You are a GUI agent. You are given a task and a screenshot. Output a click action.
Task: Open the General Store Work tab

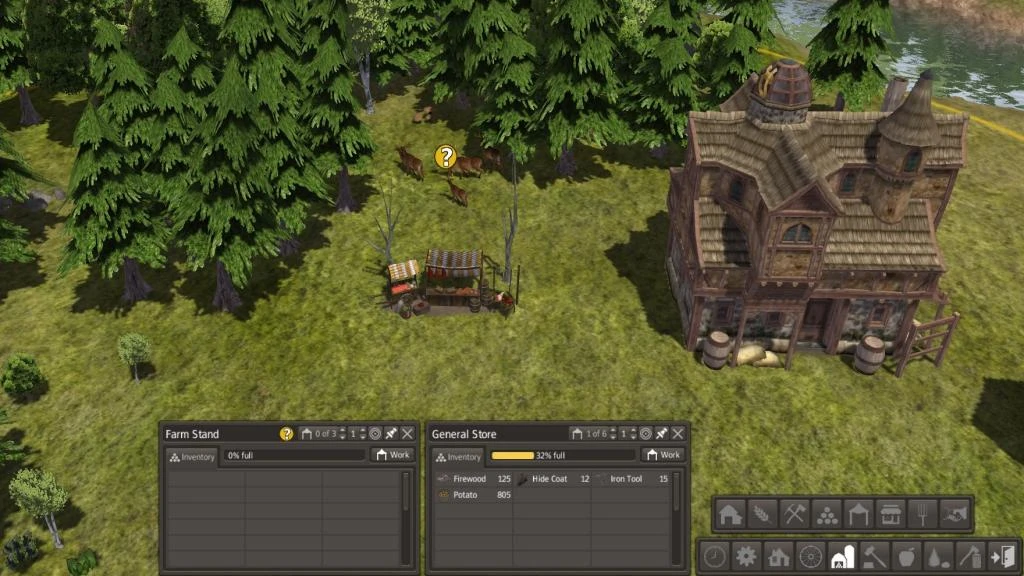(661, 453)
